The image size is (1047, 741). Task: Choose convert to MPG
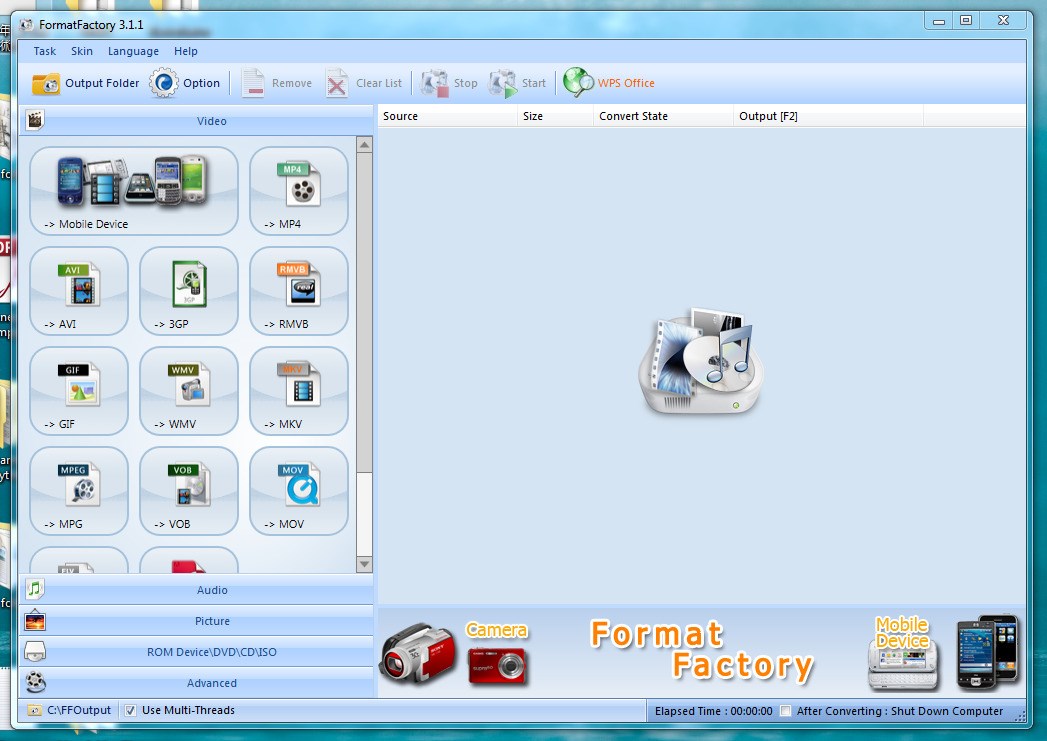click(79, 491)
